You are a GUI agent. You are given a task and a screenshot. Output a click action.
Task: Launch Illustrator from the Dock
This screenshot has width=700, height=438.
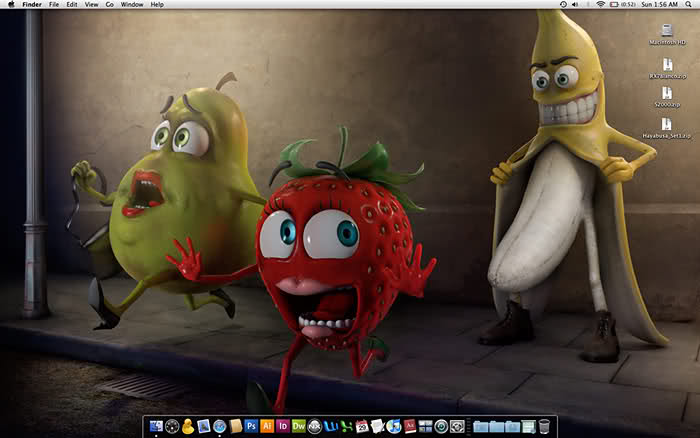point(267,426)
